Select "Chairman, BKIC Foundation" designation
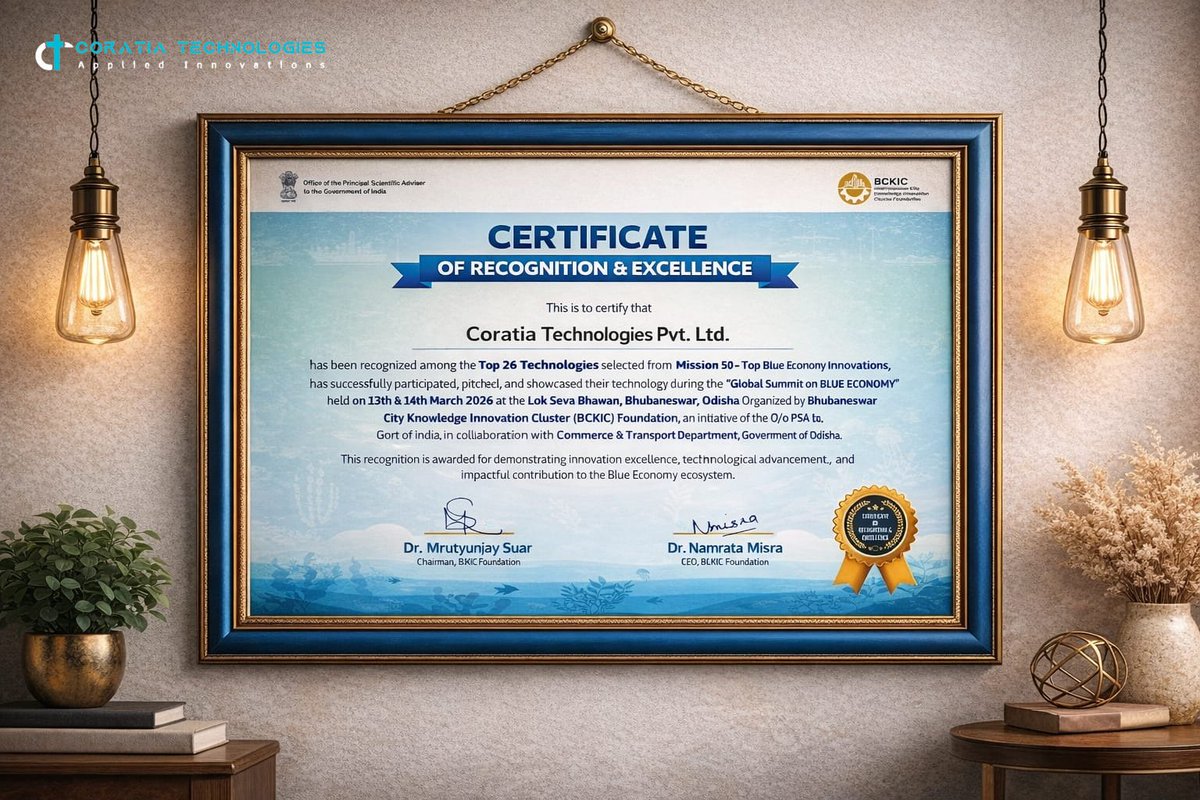 tap(469, 563)
